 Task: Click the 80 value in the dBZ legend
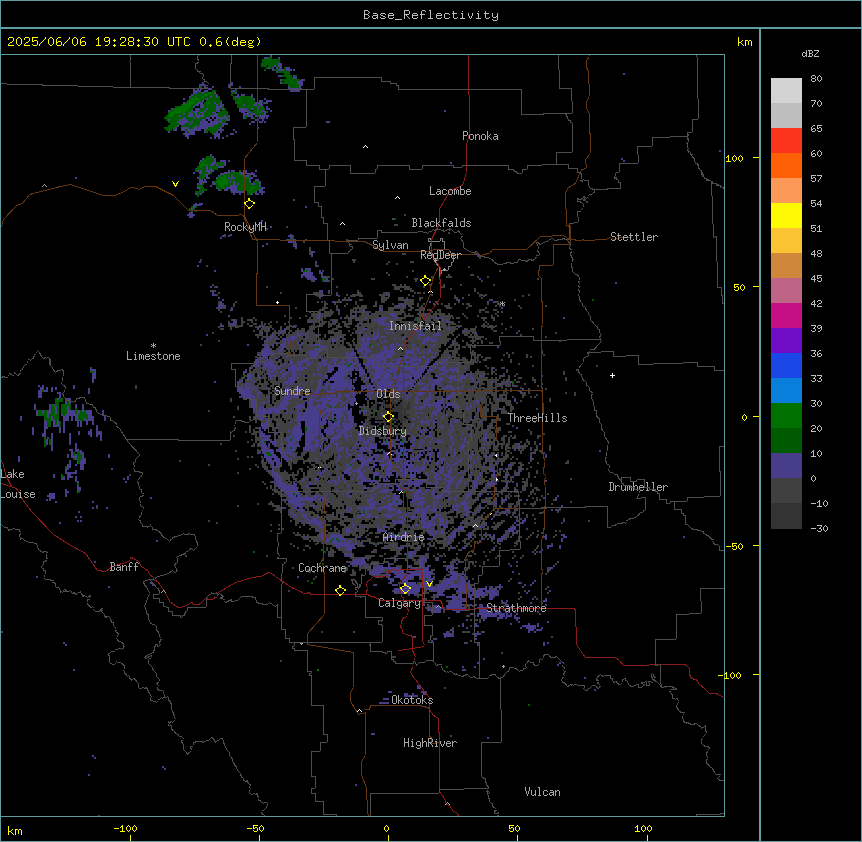coord(816,79)
